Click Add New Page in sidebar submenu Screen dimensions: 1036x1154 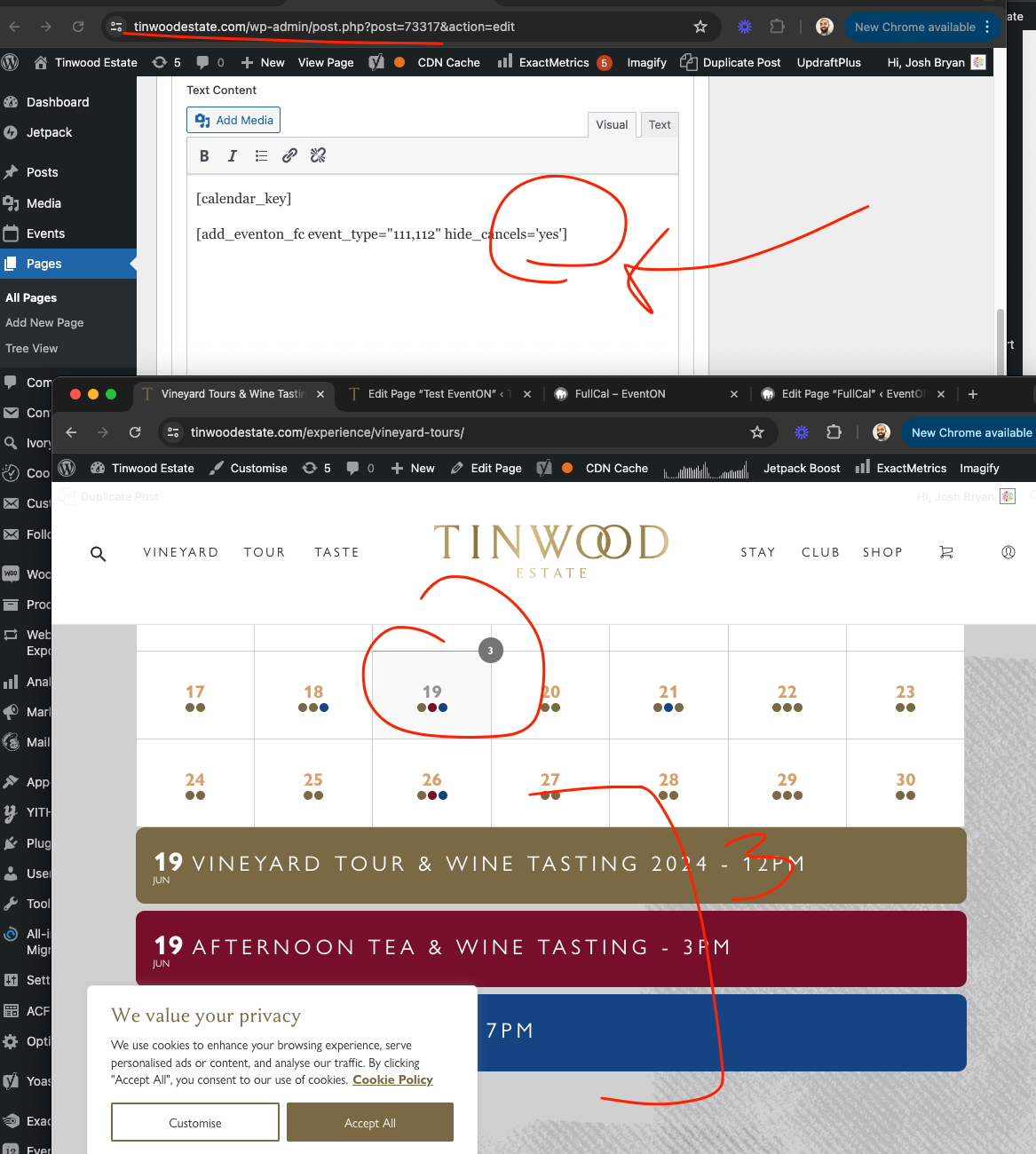tap(44, 322)
